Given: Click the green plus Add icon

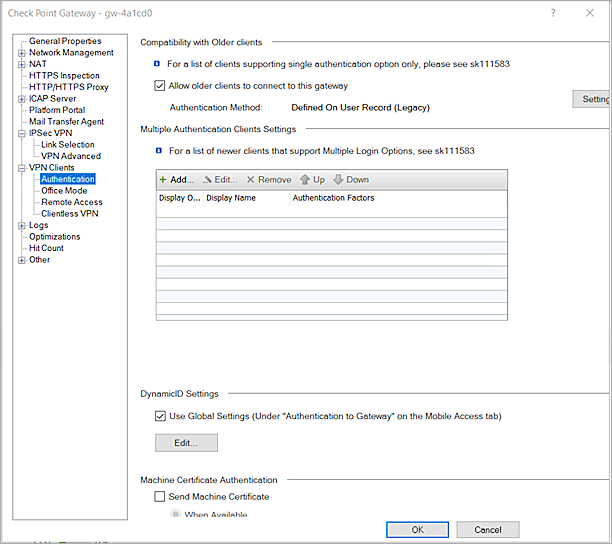Looking at the screenshot, I should tap(163, 180).
